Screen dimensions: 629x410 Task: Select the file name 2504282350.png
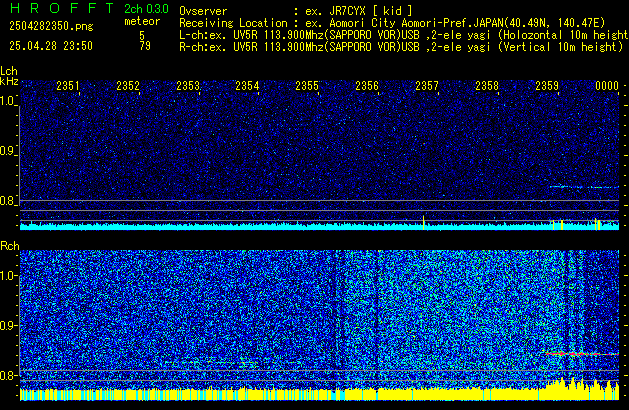click(x=51, y=26)
